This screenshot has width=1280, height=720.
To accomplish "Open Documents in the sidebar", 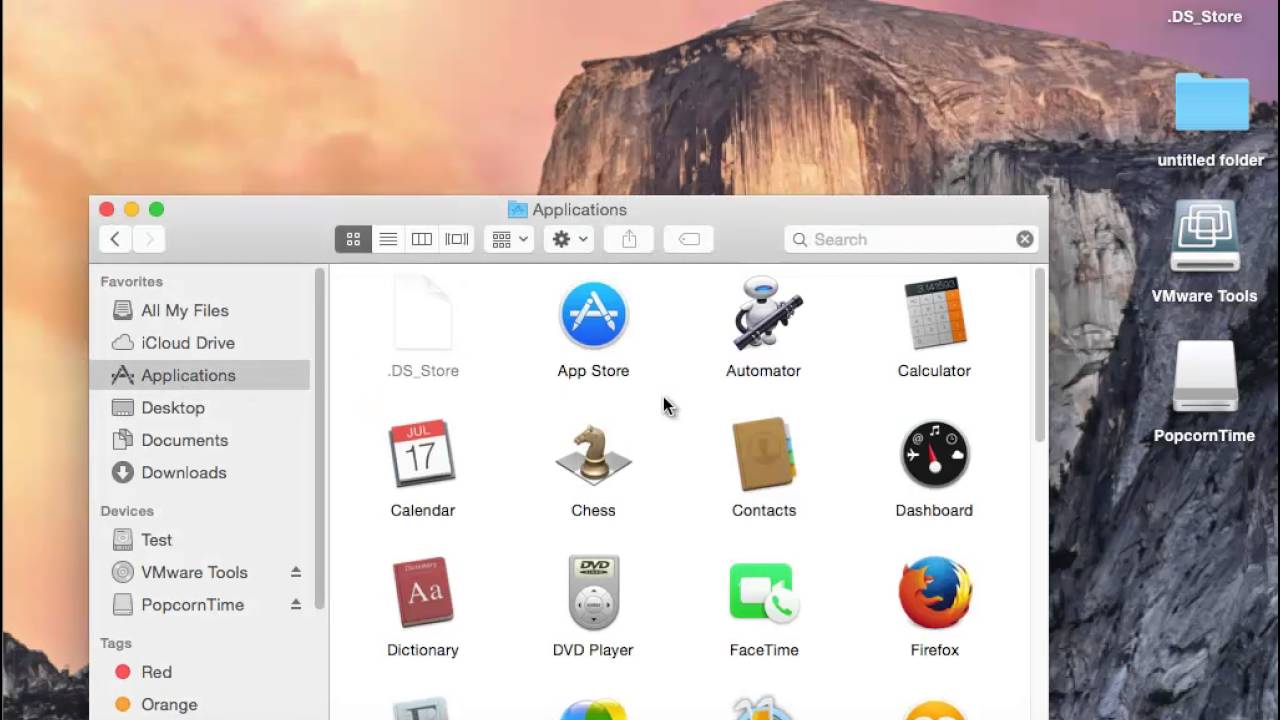I will click(x=200, y=440).
